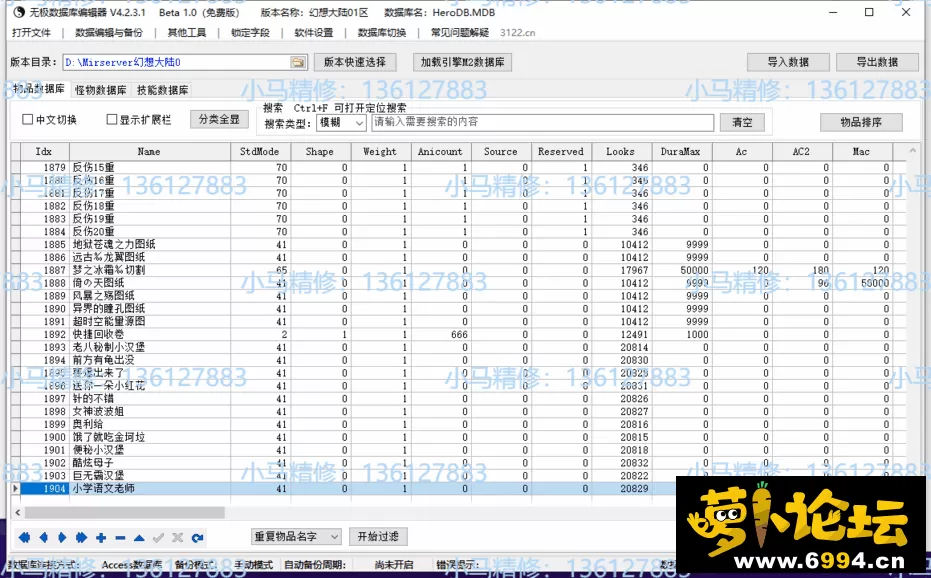Click the application logo in title bar
This screenshot has height=578, width=931.
(18, 12)
